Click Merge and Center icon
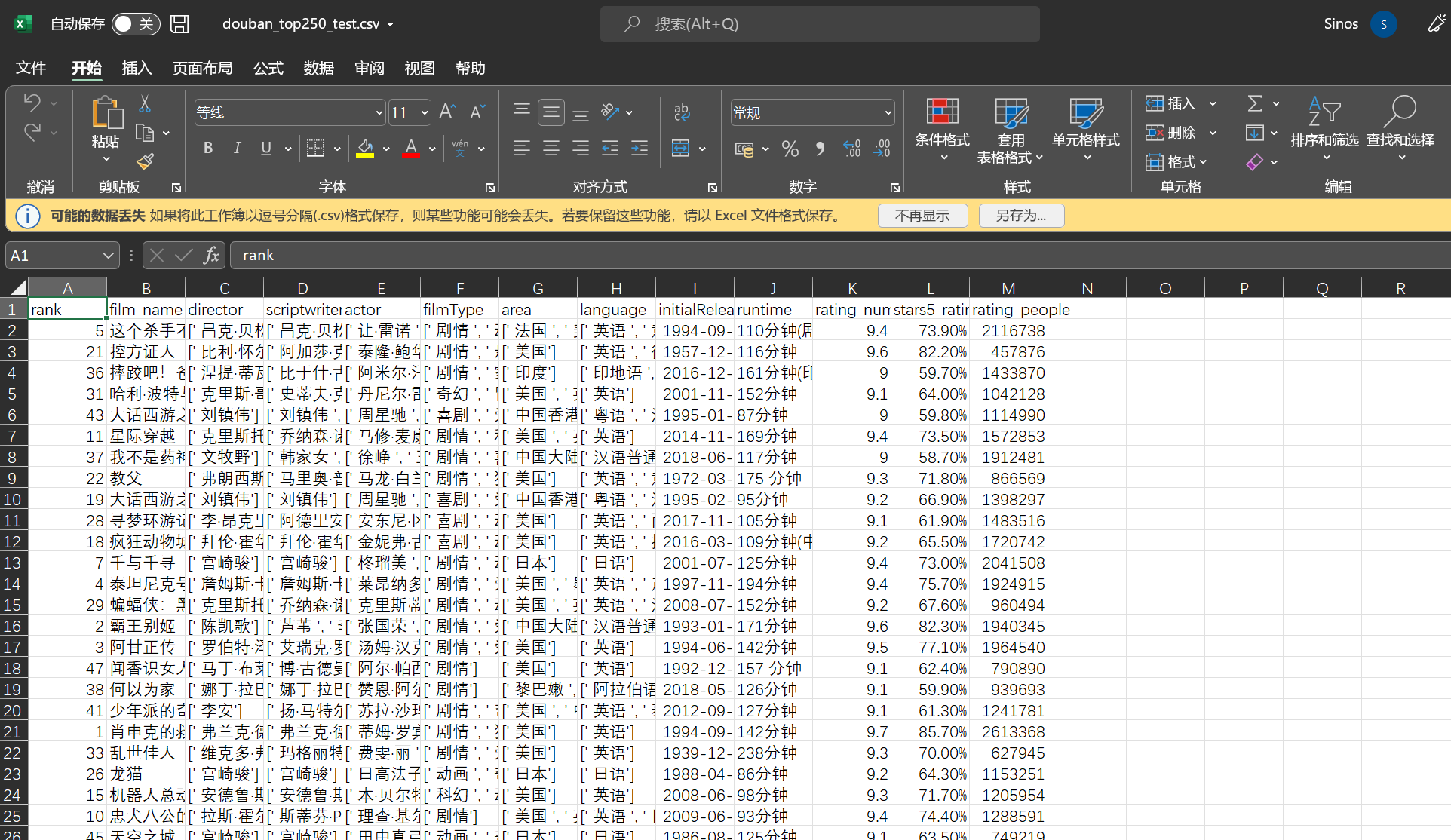 tap(681, 148)
